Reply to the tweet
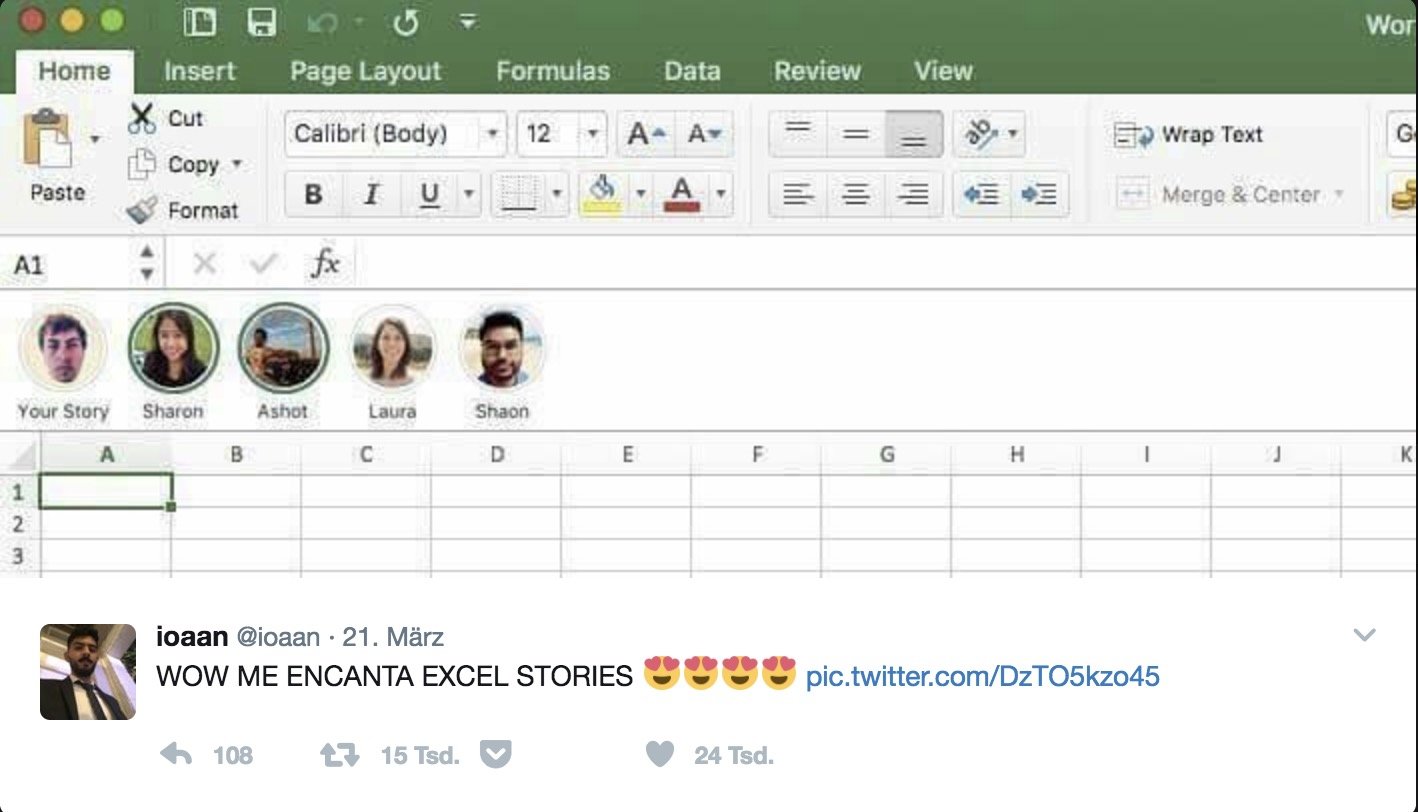This screenshot has width=1418, height=812. pyautogui.click(x=176, y=755)
